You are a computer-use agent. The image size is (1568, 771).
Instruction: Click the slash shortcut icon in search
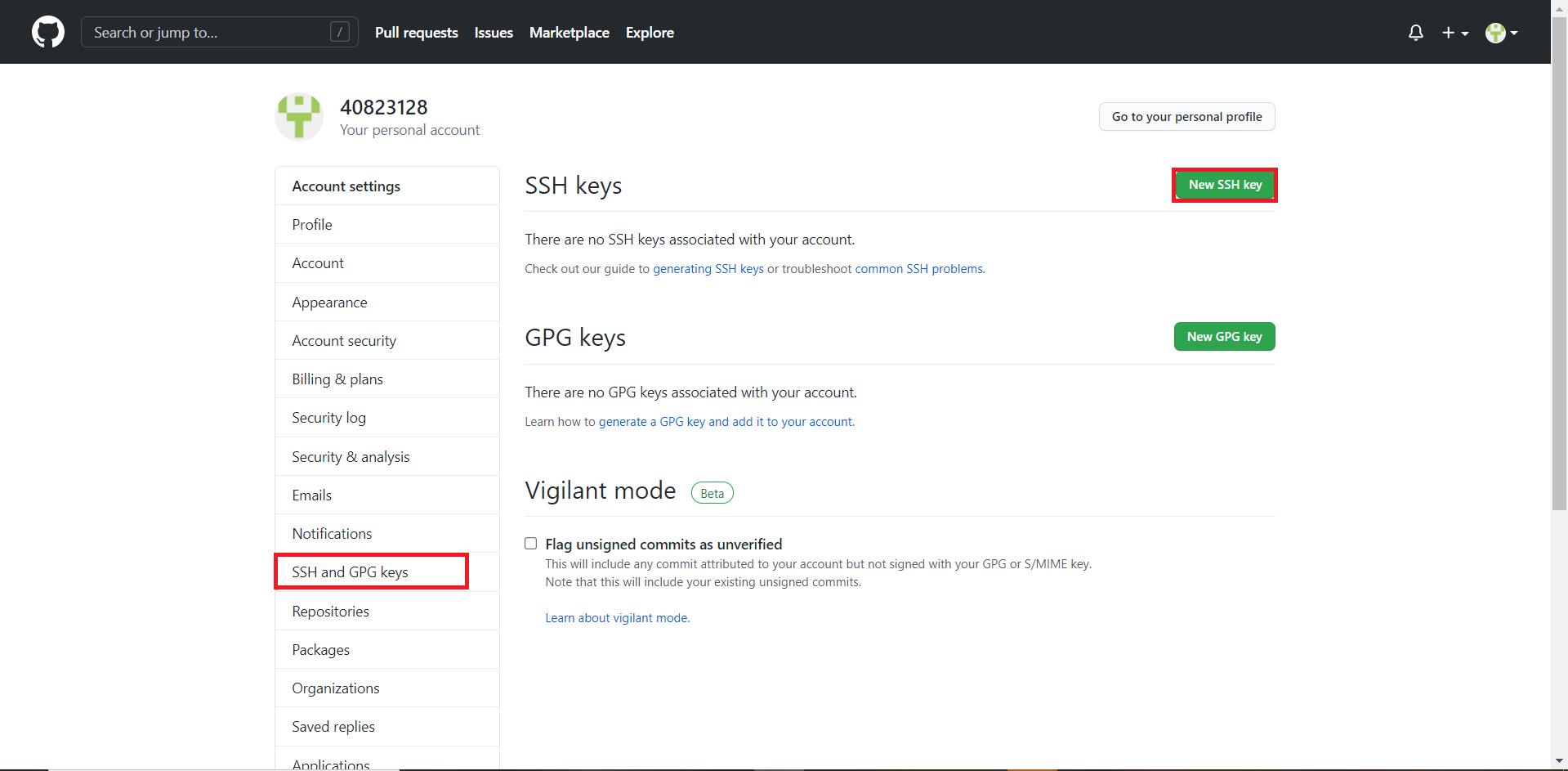point(339,32)
